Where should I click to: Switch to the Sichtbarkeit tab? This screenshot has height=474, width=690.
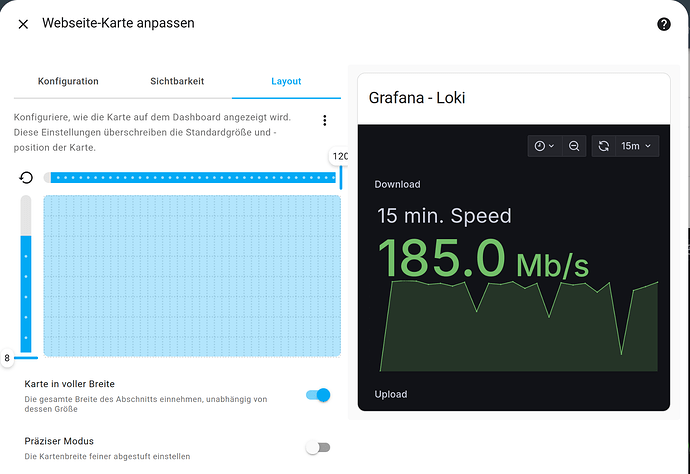coord(177,81)
